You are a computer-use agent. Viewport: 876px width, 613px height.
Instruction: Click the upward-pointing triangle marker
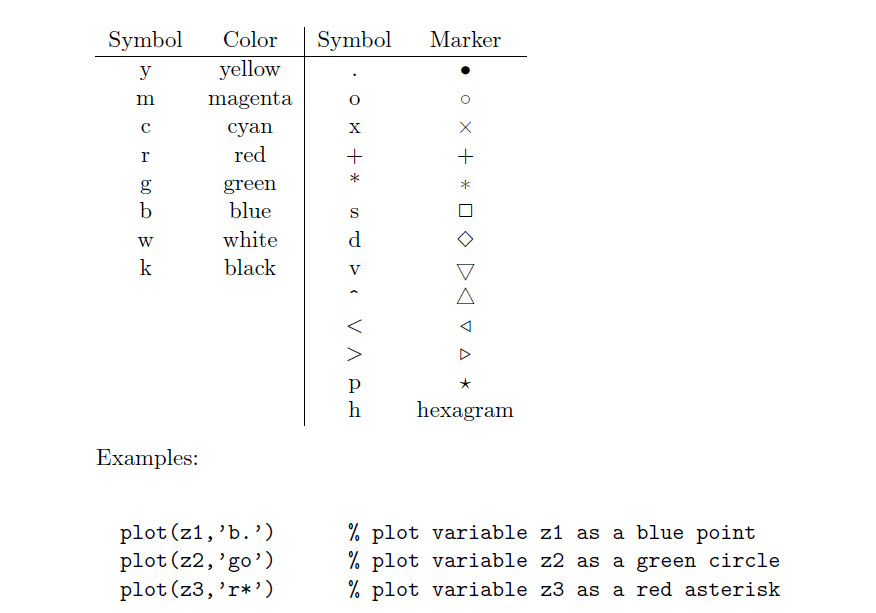pos(465,296)
